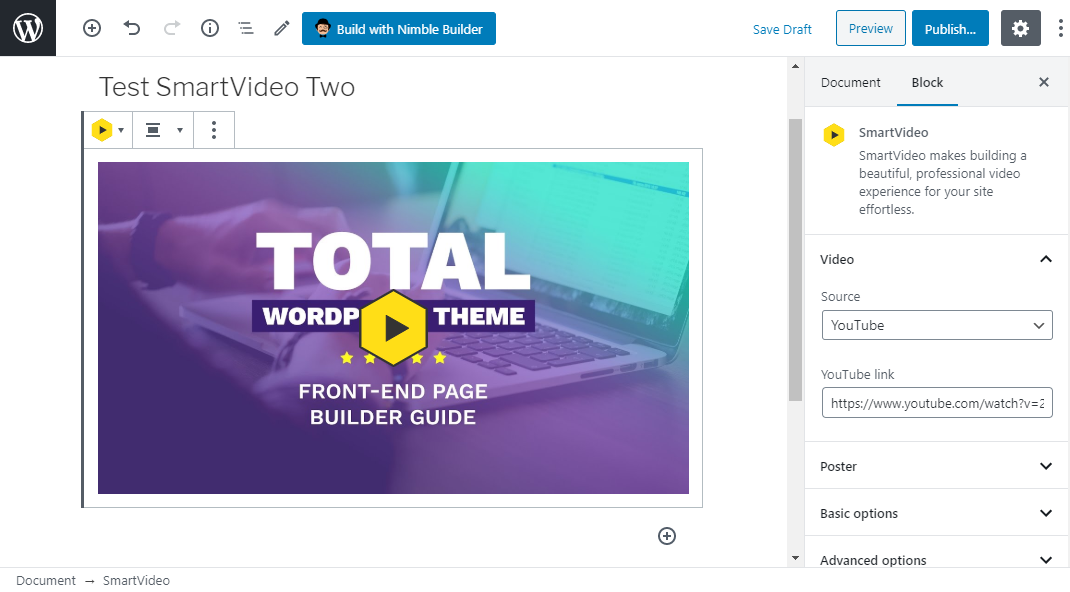Screen dimensions: 1070x592
Task: Switch to the Document tab
Action: [850, 83]
